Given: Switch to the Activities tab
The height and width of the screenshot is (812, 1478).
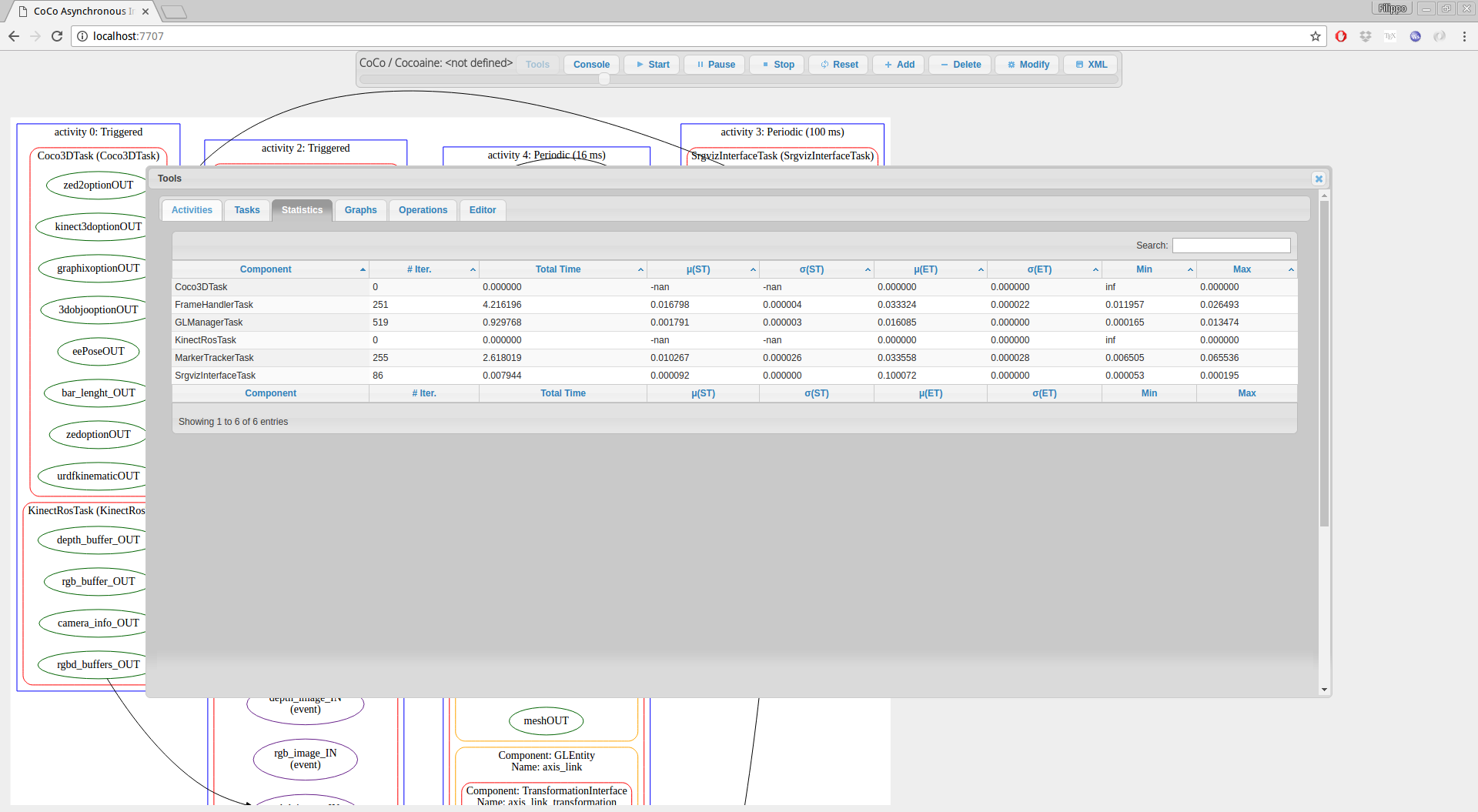Looking at the screenshot, I should coord(192,210).
